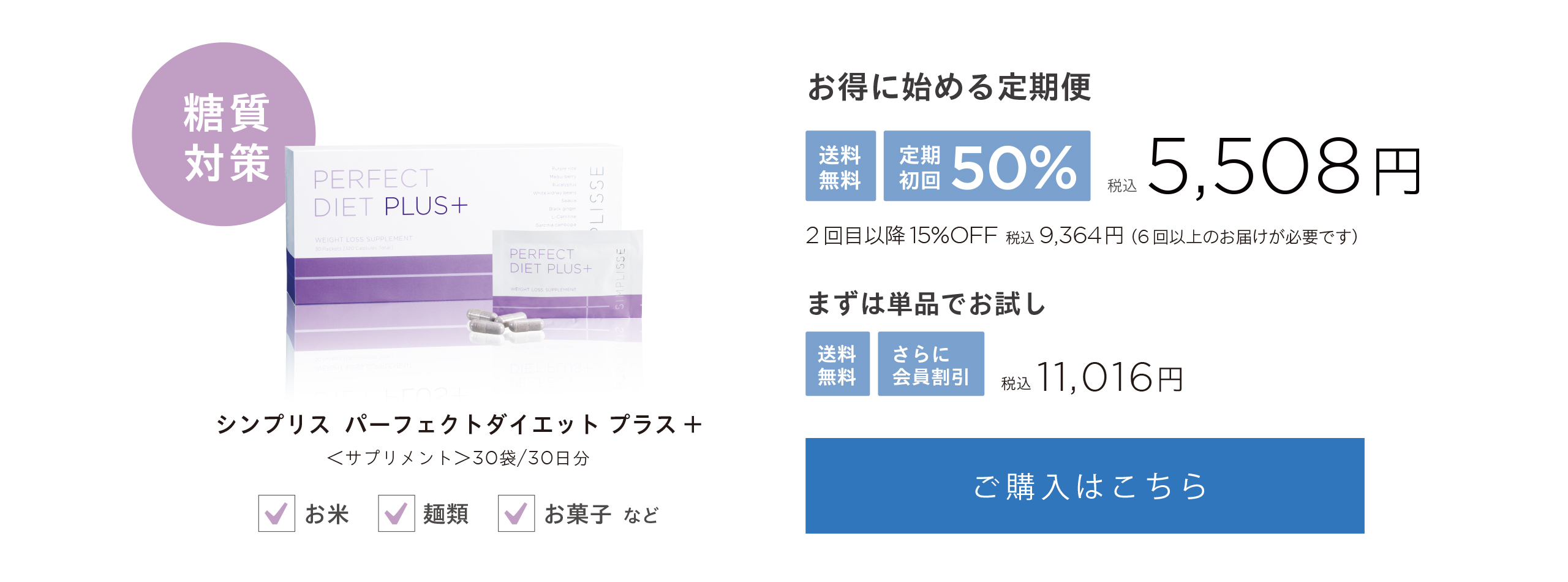Toggle the 麺類 checkbox
Screen dimensions: 1568x582
pos(396,513)
